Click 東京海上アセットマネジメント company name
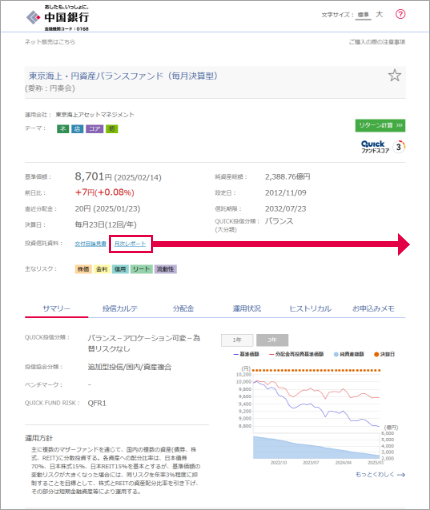The width and height of the screenshot is (430, 510). coord(95,115)
